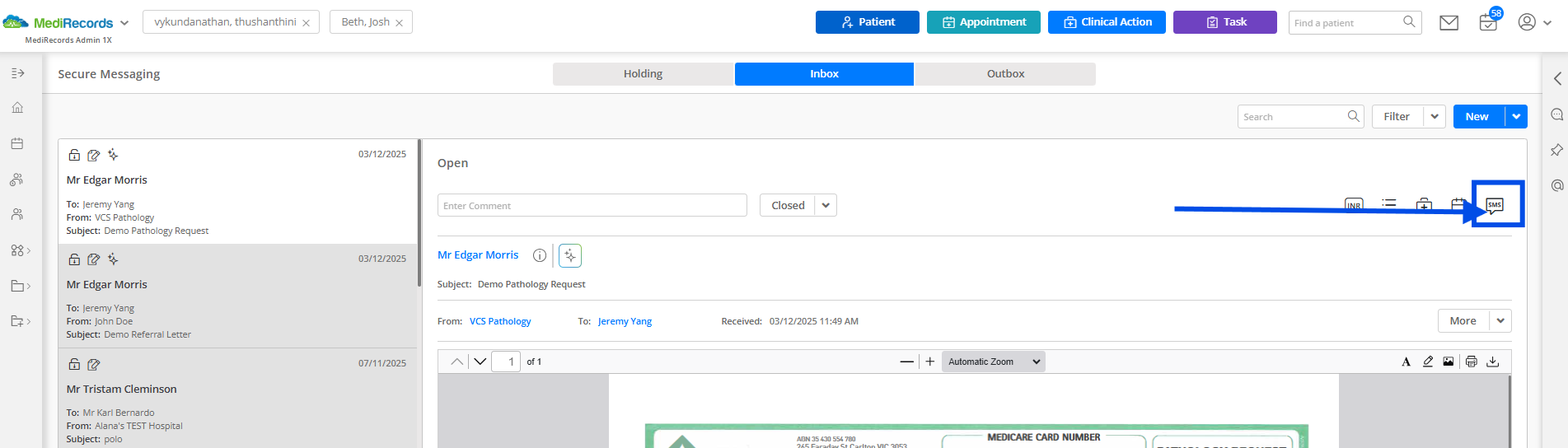
Task: Click the @ mention icon in right rail
Action: pos(1557,185)
